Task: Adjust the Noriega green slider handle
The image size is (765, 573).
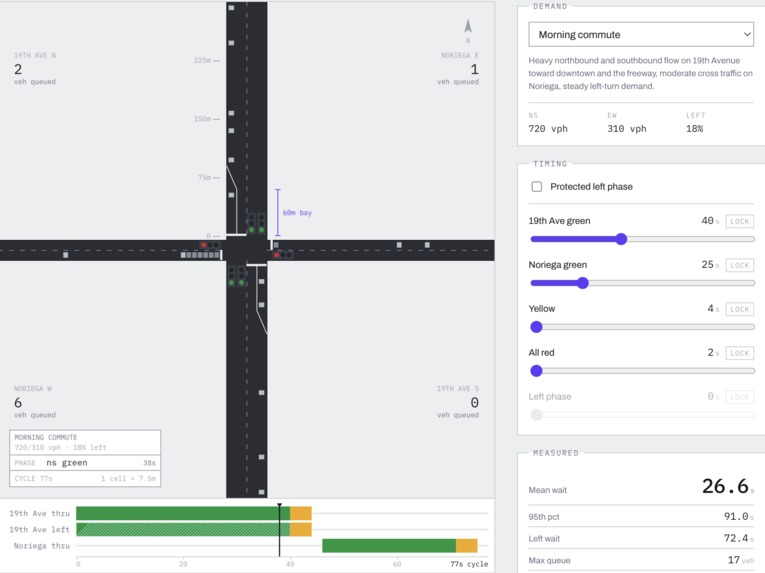Action: point(583,283)
